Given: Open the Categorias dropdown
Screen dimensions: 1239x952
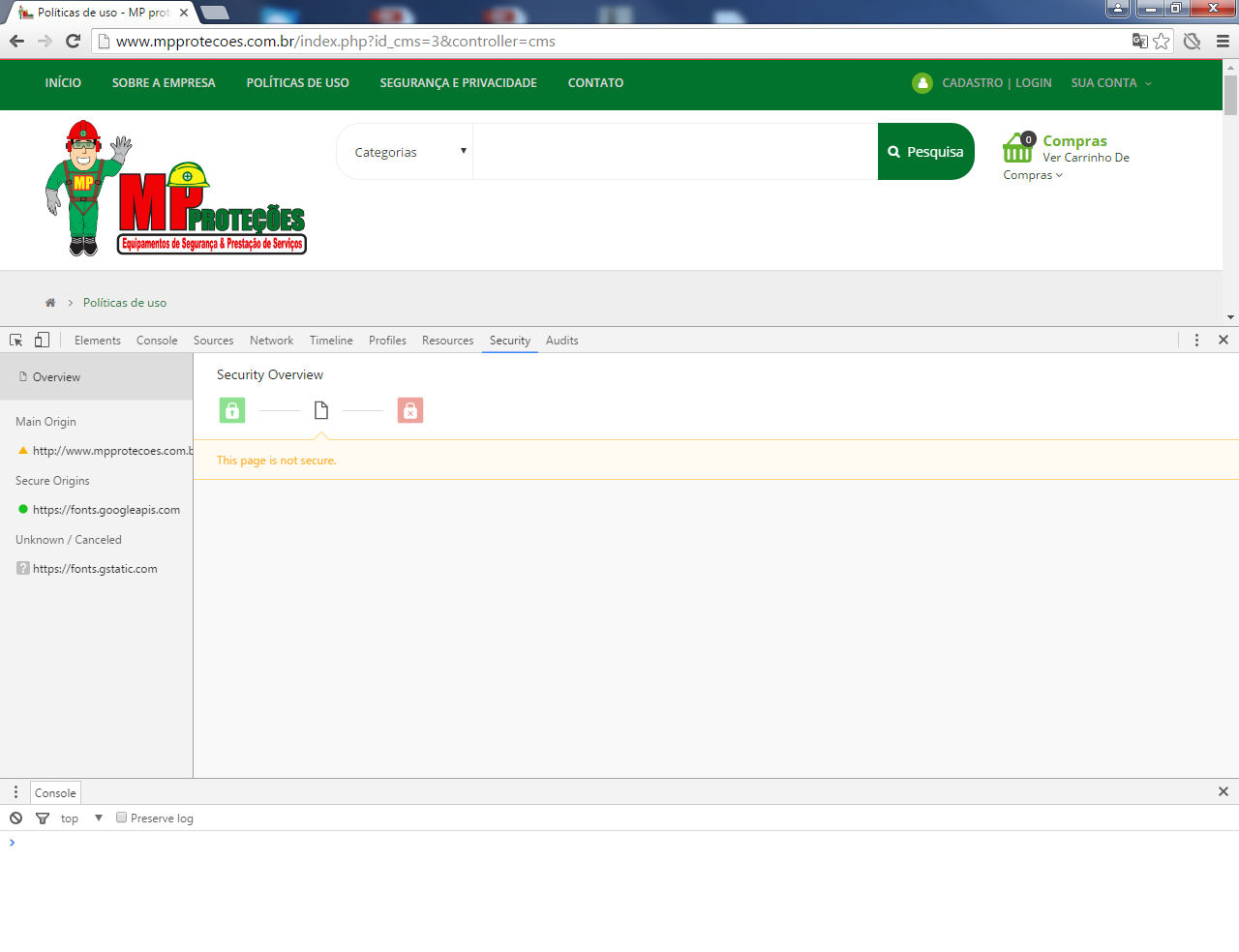Looking at the screenshot, I should [406, 152].
